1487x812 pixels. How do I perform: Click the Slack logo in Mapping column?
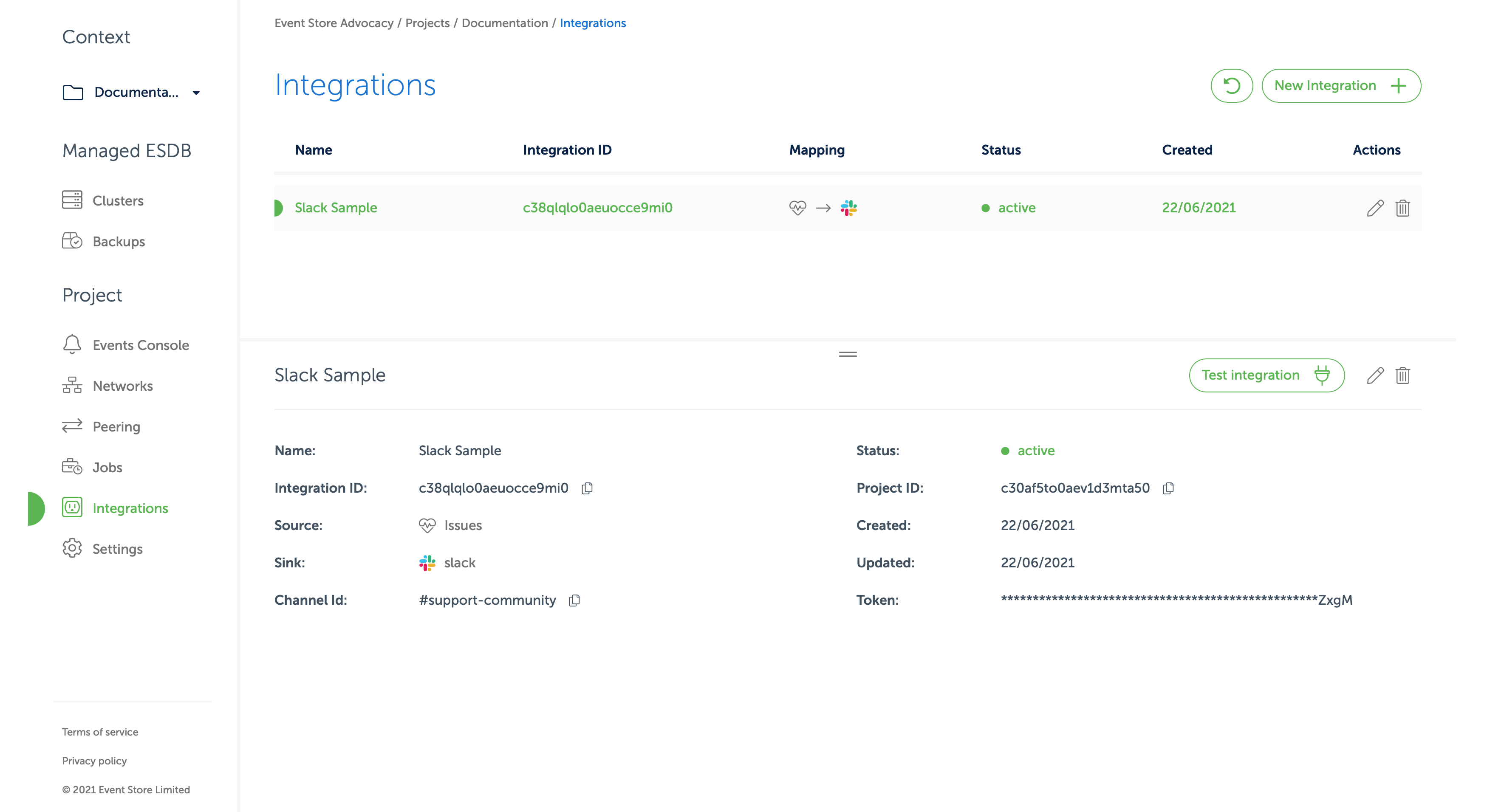[x=848, y=208]
